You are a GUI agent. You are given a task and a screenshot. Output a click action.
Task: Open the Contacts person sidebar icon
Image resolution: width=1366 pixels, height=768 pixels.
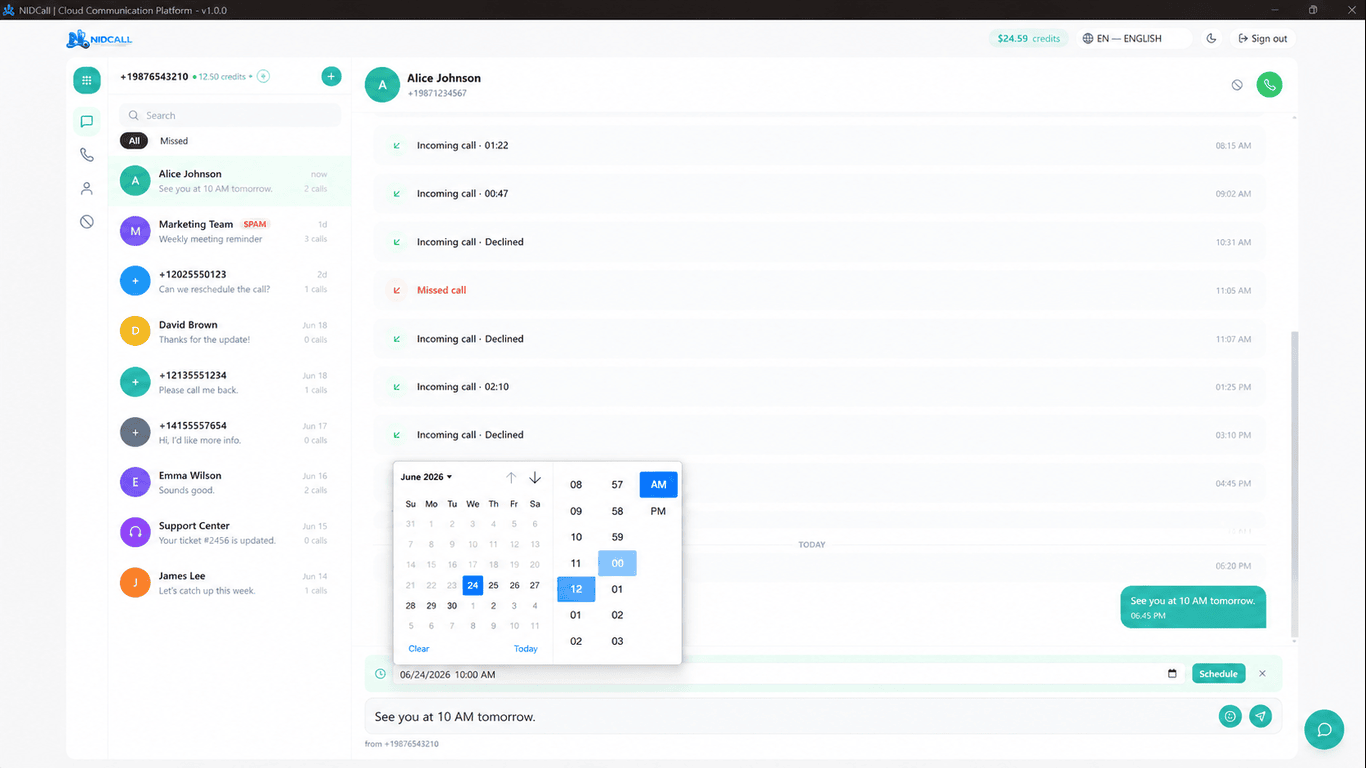pyautogui.click(x=87, y=188)
